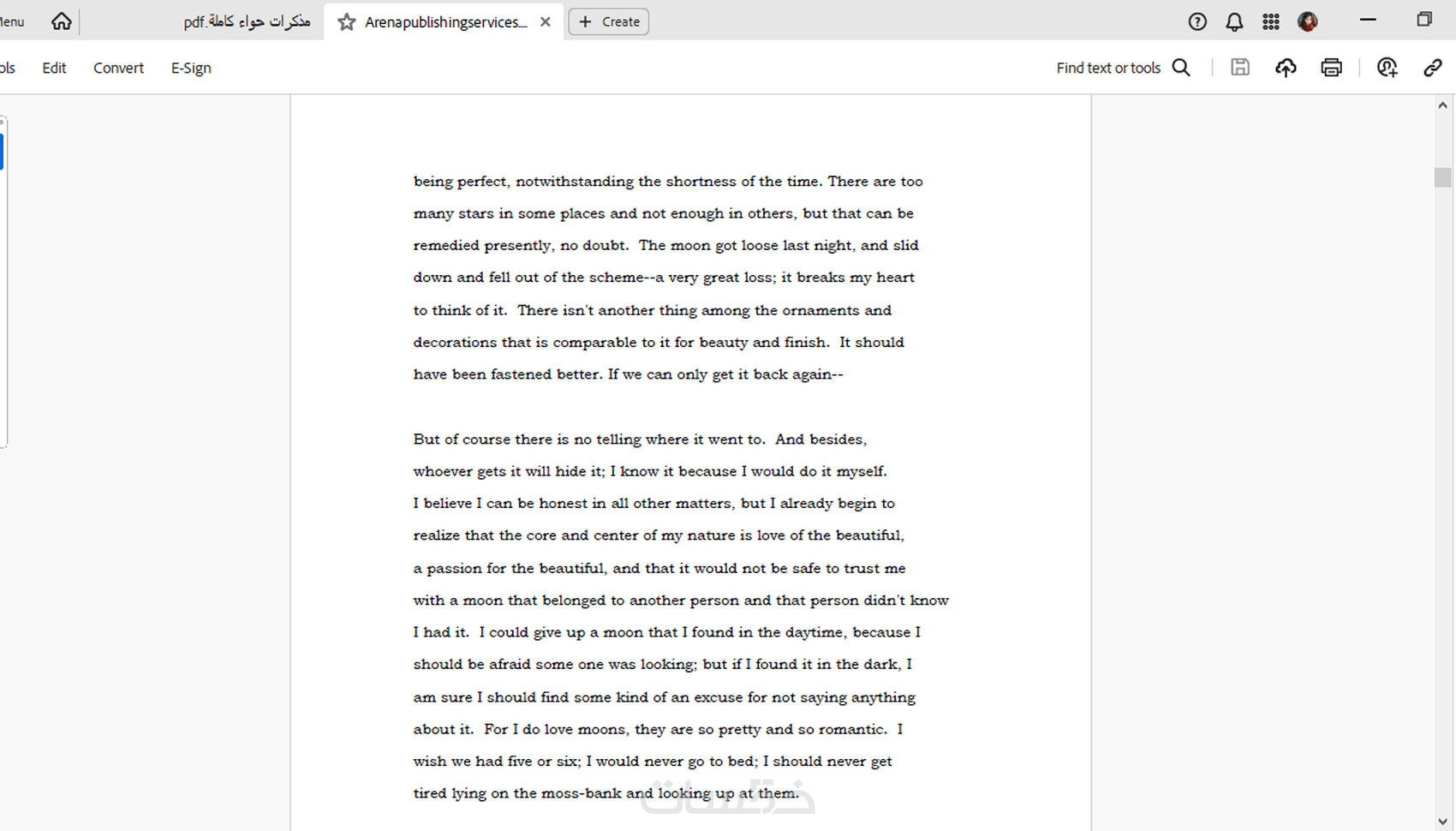1456x831 pixels.
Task: Save the file with the floppy disk icon
Action: pyautogui.click(x=1240, y=68)
